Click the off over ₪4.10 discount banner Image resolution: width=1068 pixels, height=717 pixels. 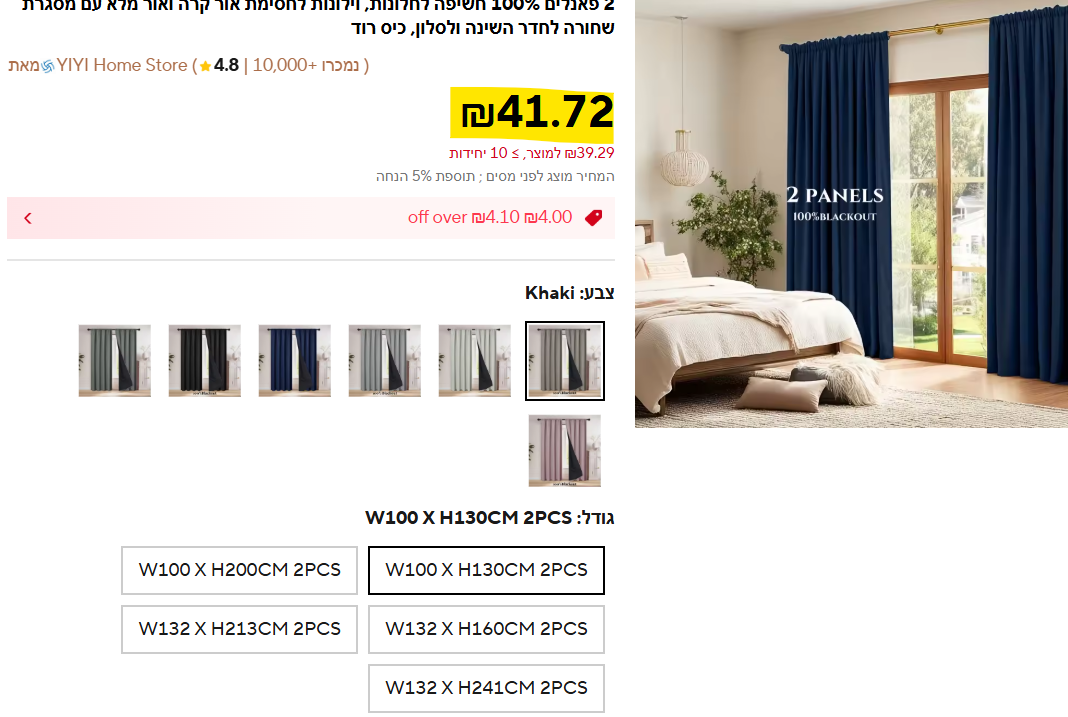311,218
